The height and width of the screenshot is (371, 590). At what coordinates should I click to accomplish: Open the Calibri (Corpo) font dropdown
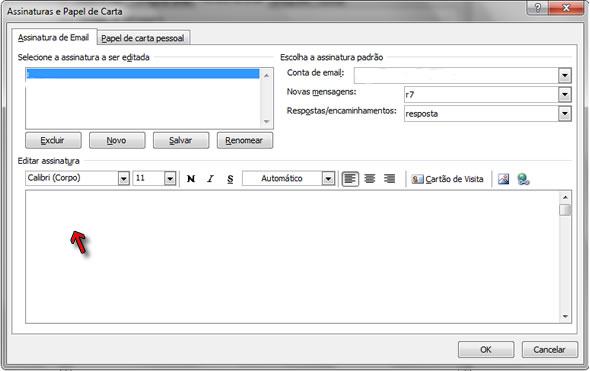[124, 178]
